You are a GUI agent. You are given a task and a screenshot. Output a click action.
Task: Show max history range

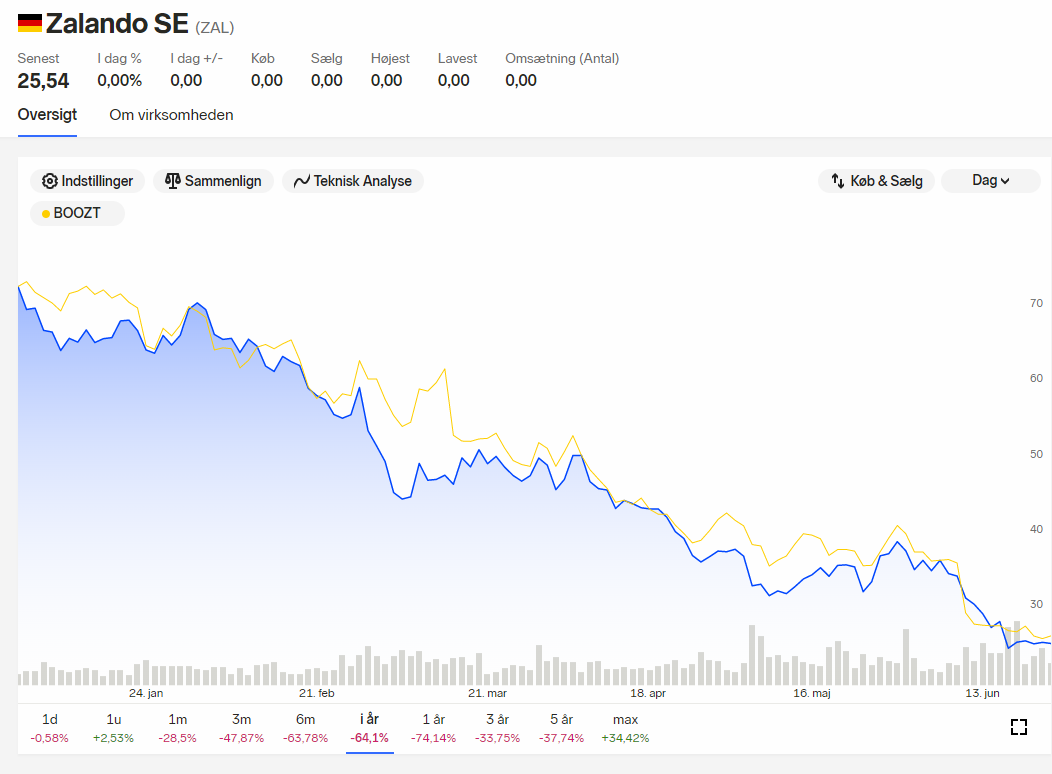(625, 728)
